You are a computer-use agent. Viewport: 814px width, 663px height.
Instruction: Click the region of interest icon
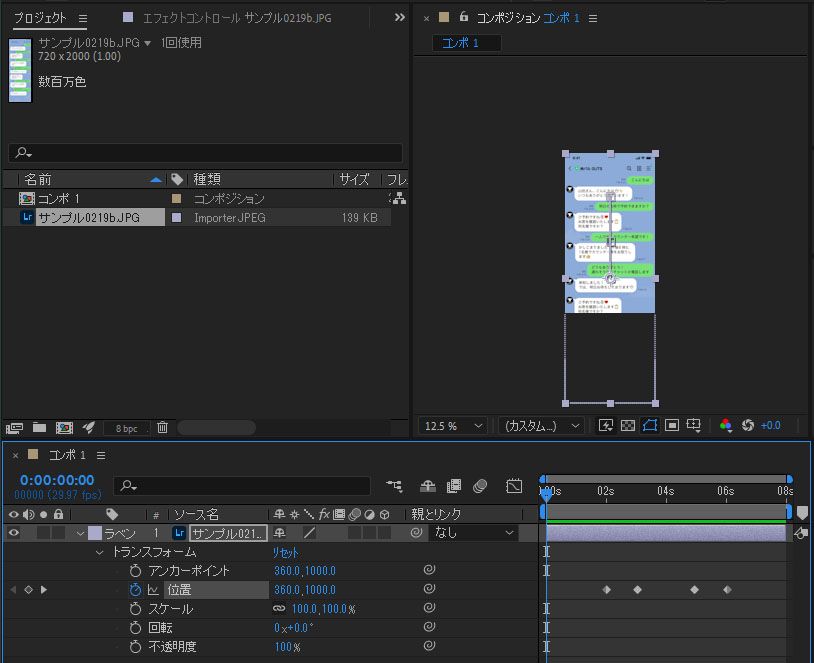pos(672,426)
